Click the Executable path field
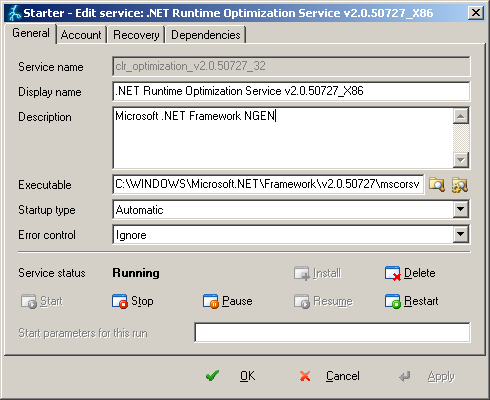The image size is (490, 400). [x=268, y=184]
